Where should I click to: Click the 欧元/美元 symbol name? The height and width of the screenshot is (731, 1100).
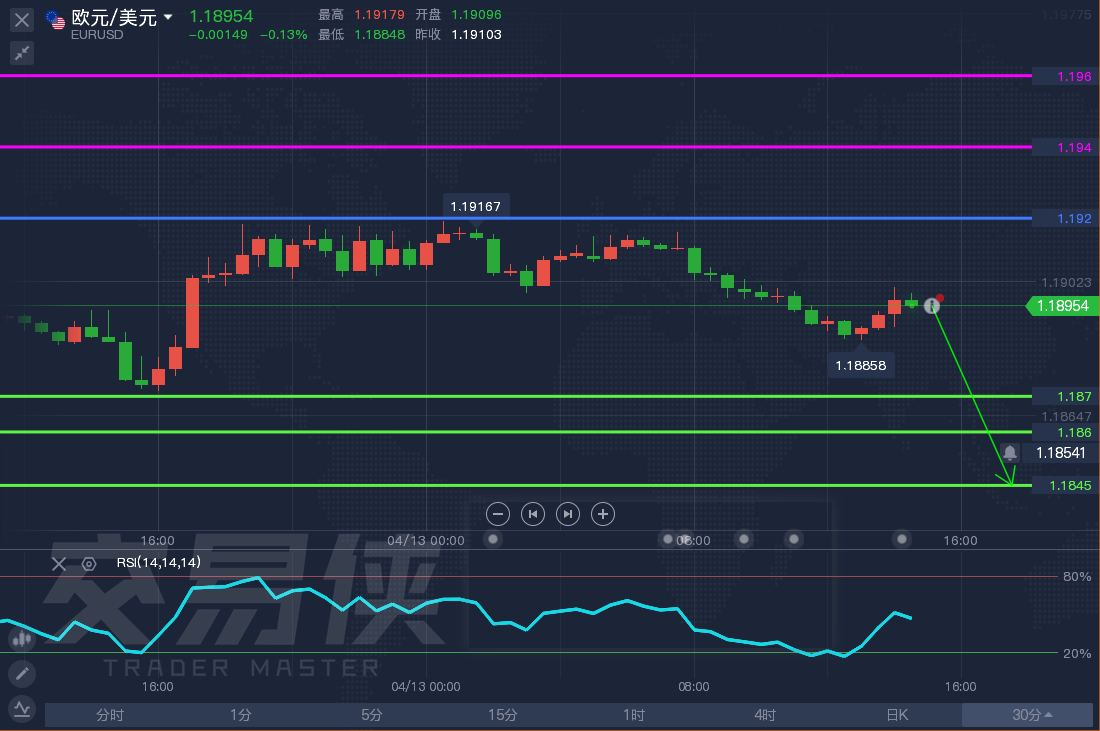(114, 18)
